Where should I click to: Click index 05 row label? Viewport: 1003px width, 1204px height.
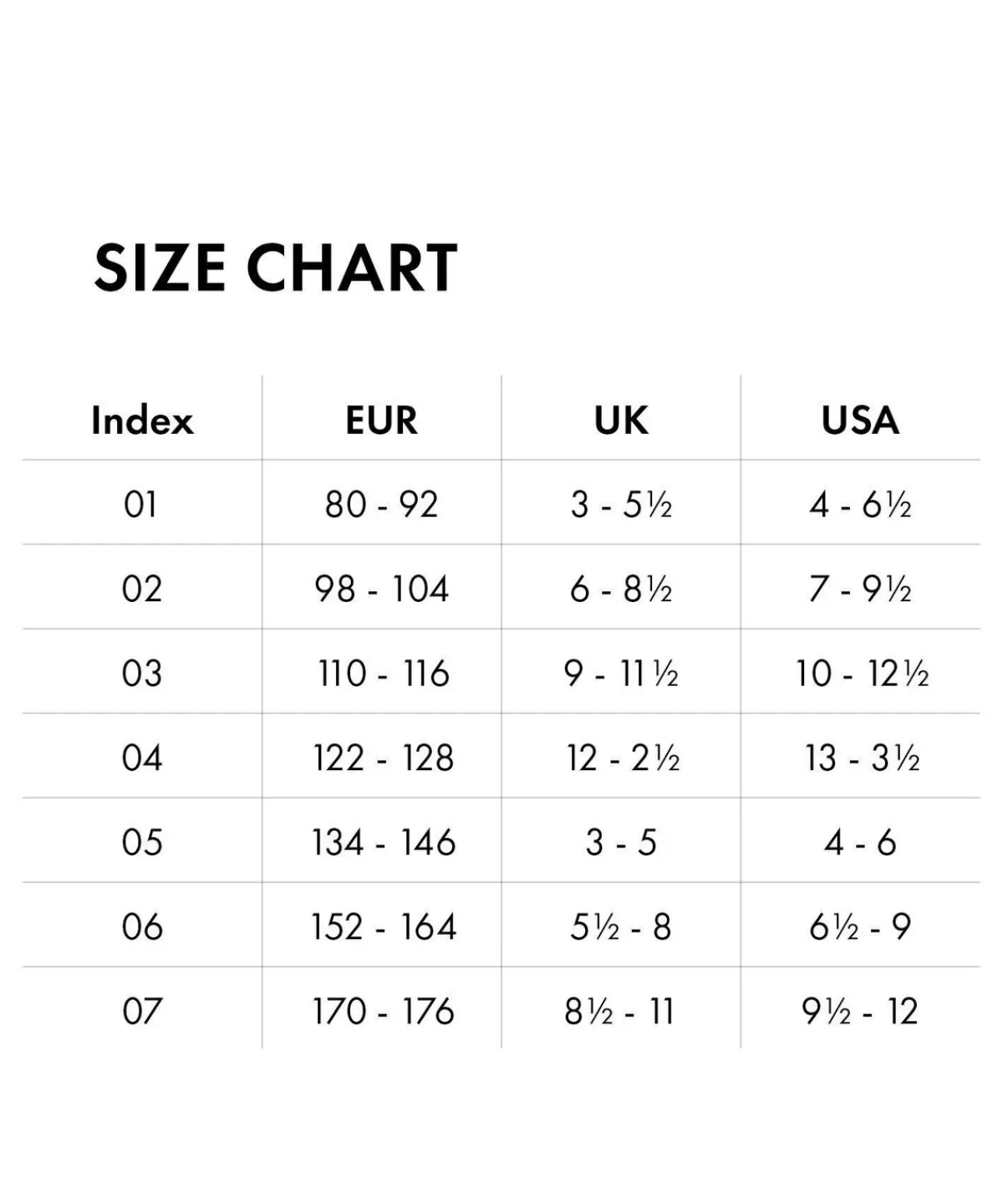tap(141, 842)
